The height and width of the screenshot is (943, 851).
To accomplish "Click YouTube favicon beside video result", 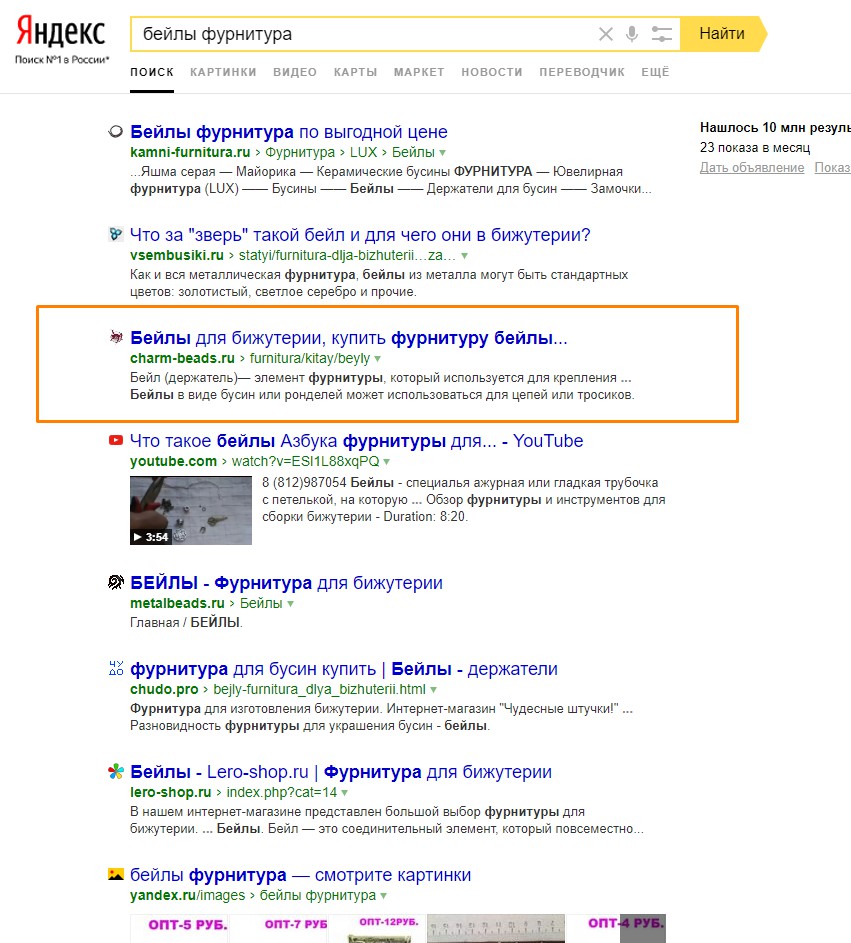I will click(x=115, y=441).
